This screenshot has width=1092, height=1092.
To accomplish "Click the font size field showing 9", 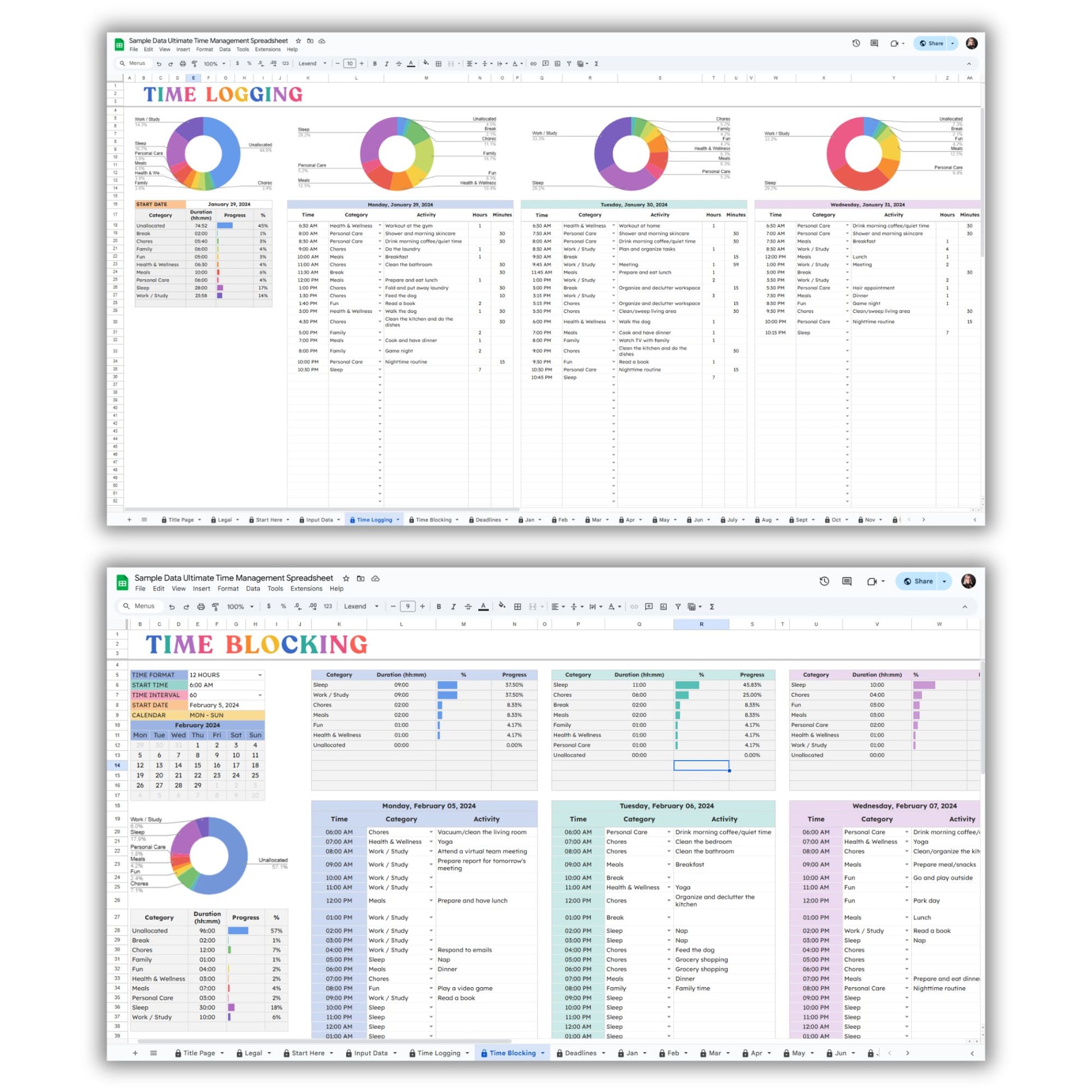I will pyautogui.click(x=407, y=607).
